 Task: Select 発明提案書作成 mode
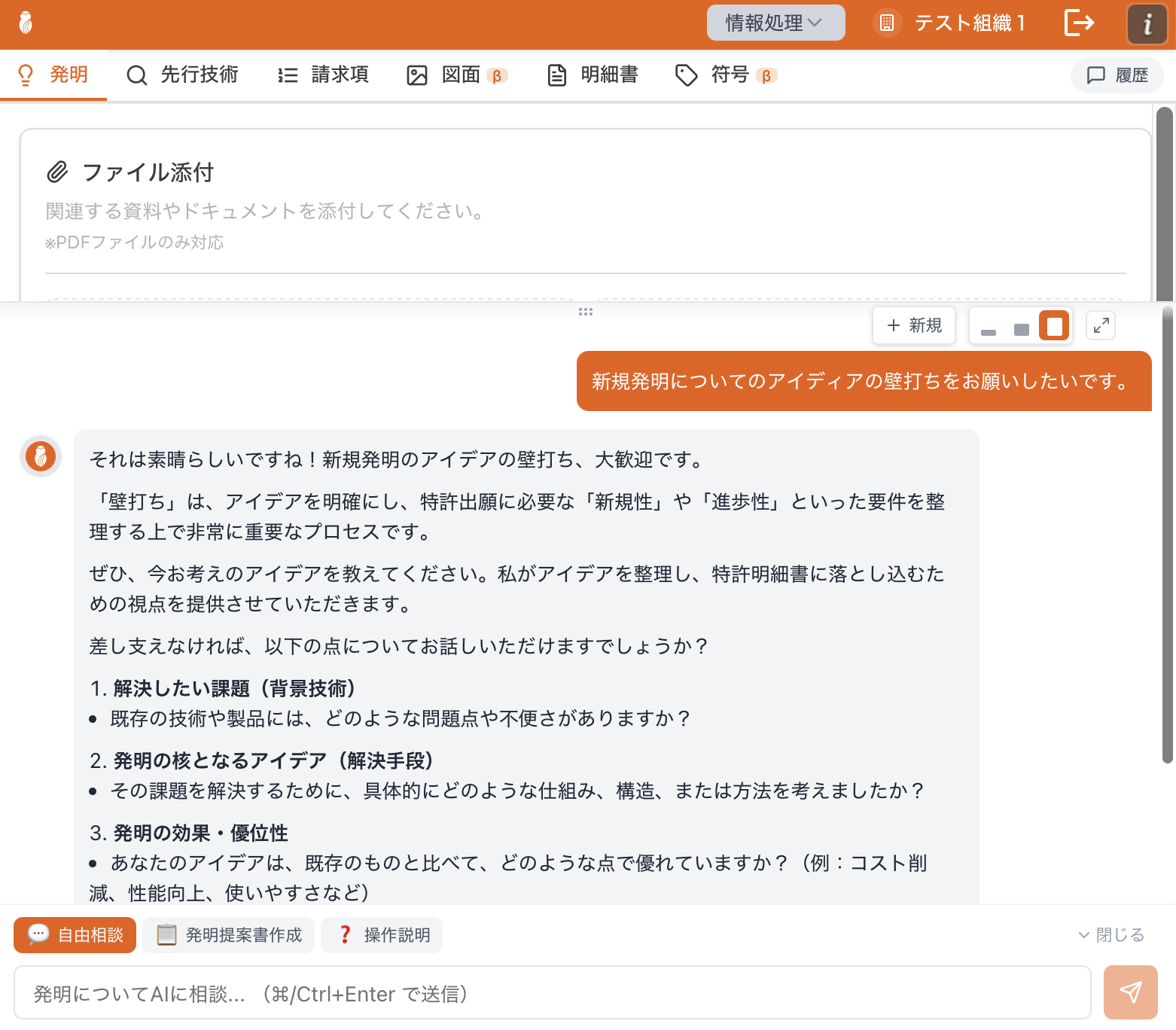[x=229, y=935]
